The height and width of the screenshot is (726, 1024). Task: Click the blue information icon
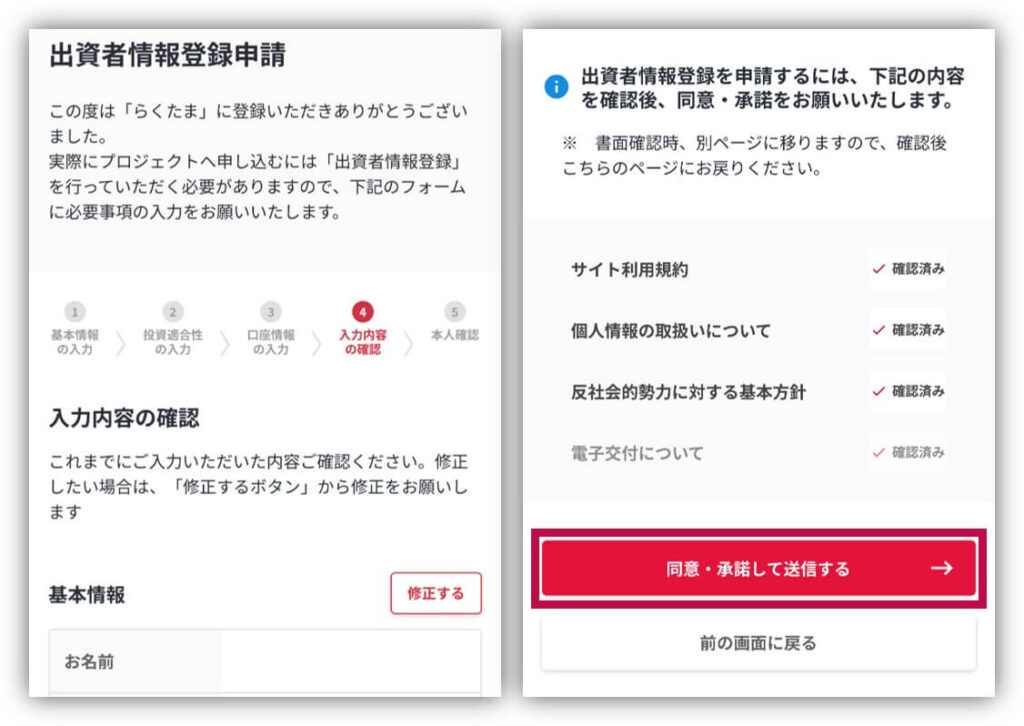[556, 86]
